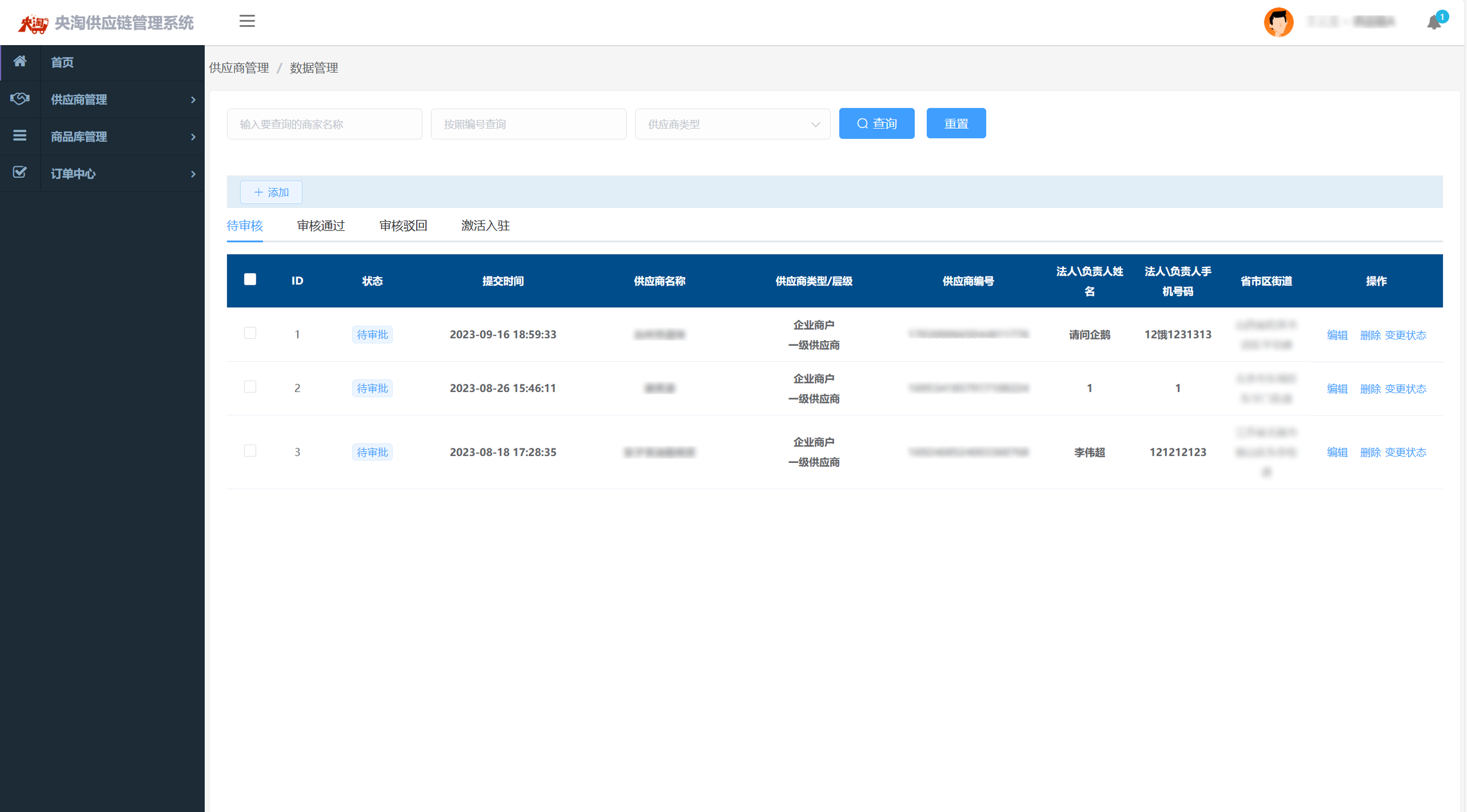Image resolution: width=1467 pixels, height=812 pixels.
Task: Expand the 商品库管理 sidebar chevron
Action: click(x=193, y=137)
